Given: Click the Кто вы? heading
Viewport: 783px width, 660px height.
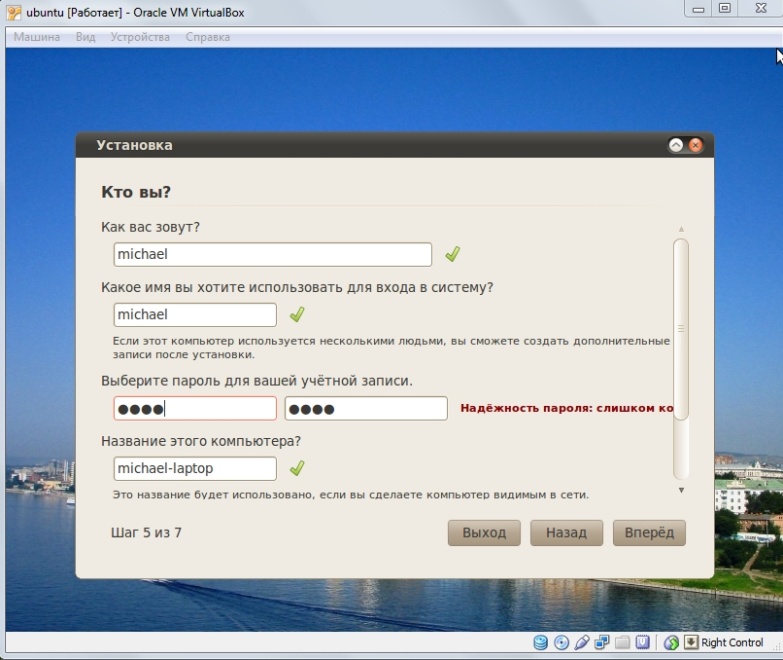Looking at the screenshot, I should 136,192.
